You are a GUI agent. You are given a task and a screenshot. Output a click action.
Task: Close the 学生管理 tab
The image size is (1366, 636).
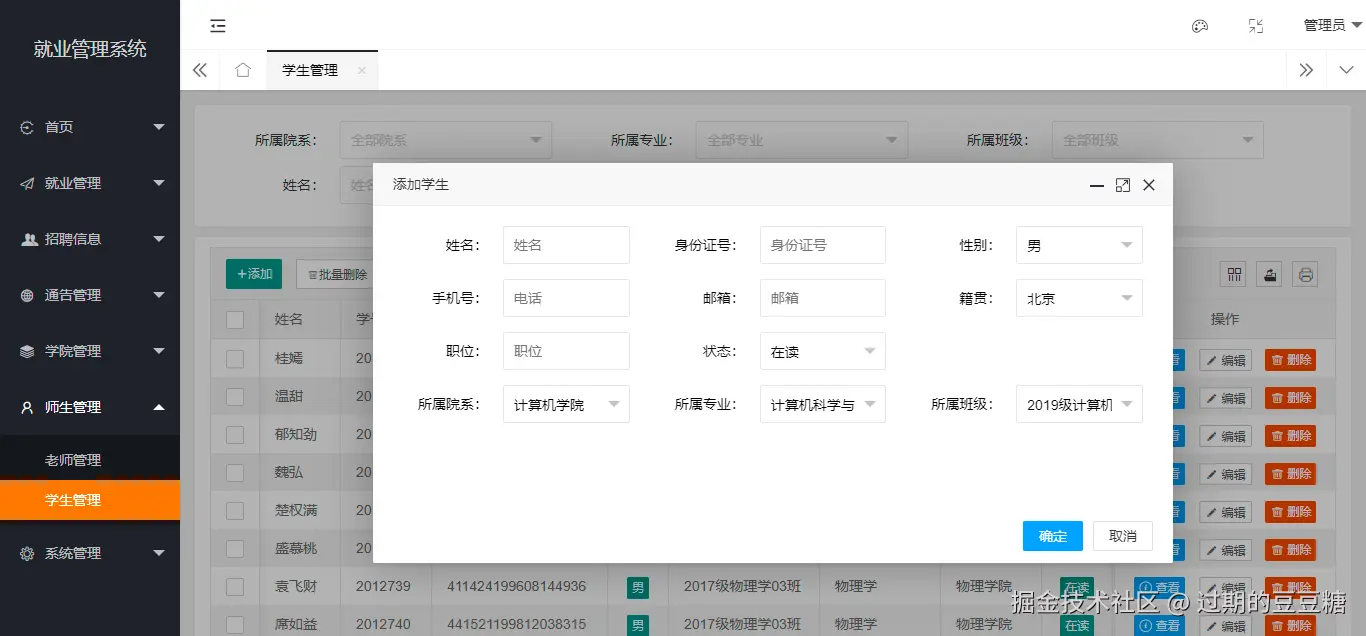[x=362, y=70]
